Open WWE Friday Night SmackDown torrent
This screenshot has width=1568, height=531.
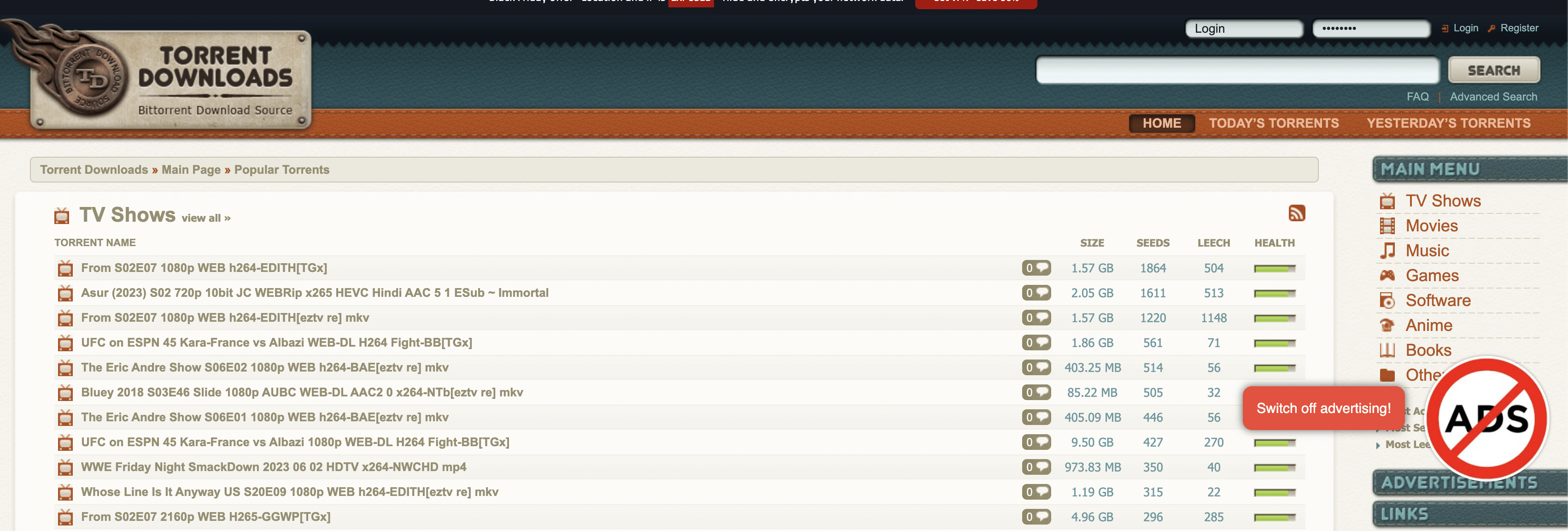[x=273, y=467]
